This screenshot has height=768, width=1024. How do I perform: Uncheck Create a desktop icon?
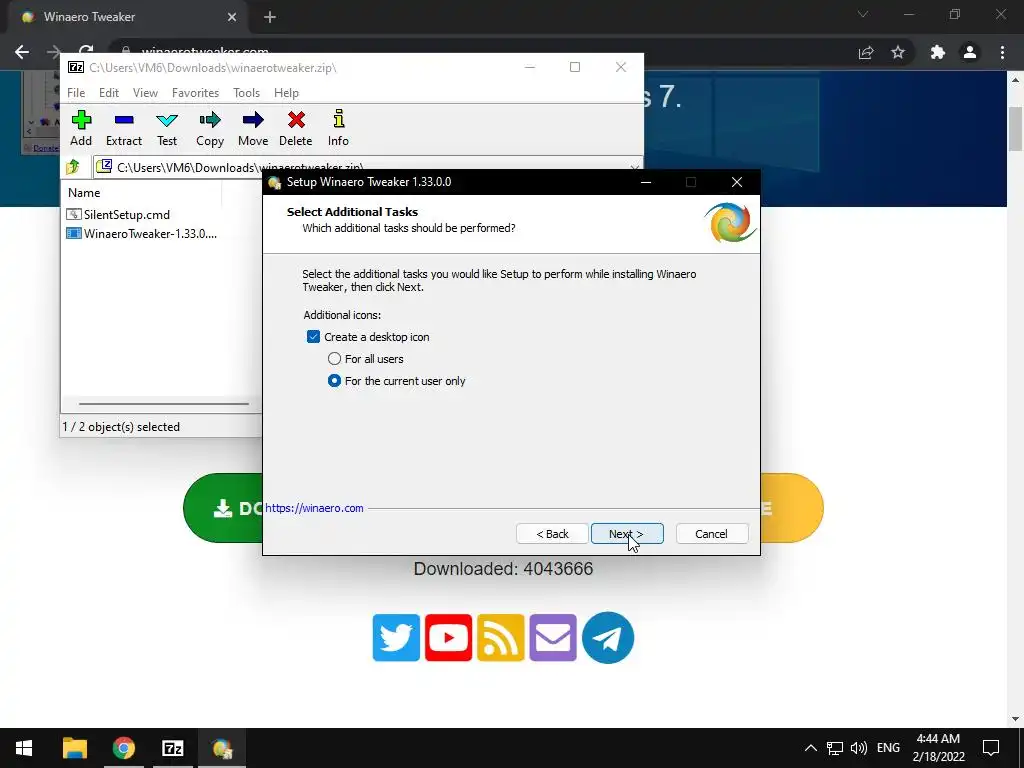[313, 337]
